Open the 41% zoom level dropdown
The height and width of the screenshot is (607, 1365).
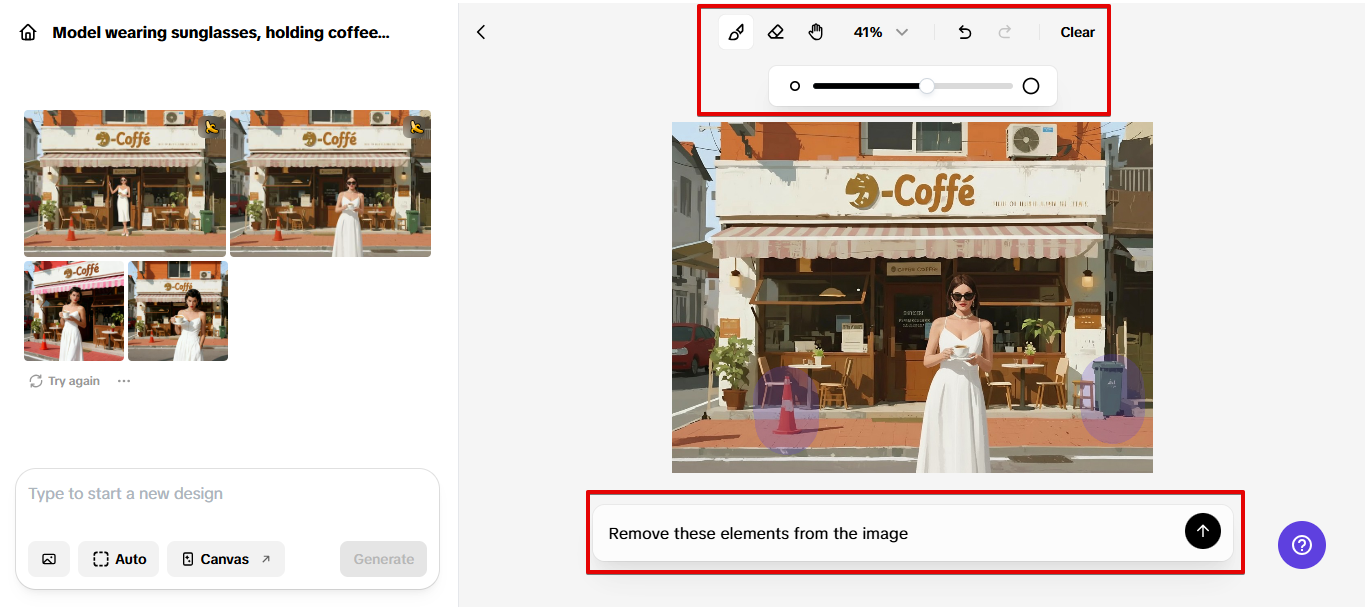point(880,32)
